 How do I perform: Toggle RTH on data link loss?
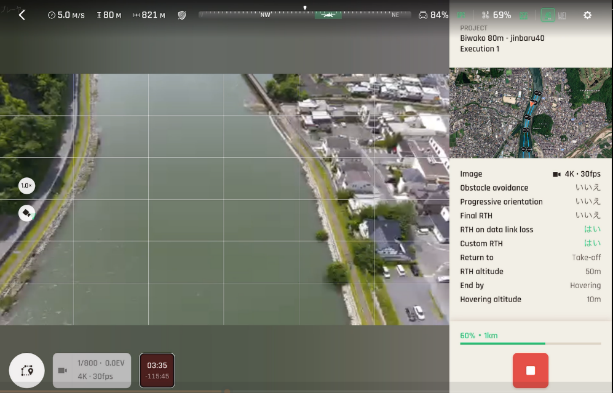pyautogui.click(x=531, y=230)
